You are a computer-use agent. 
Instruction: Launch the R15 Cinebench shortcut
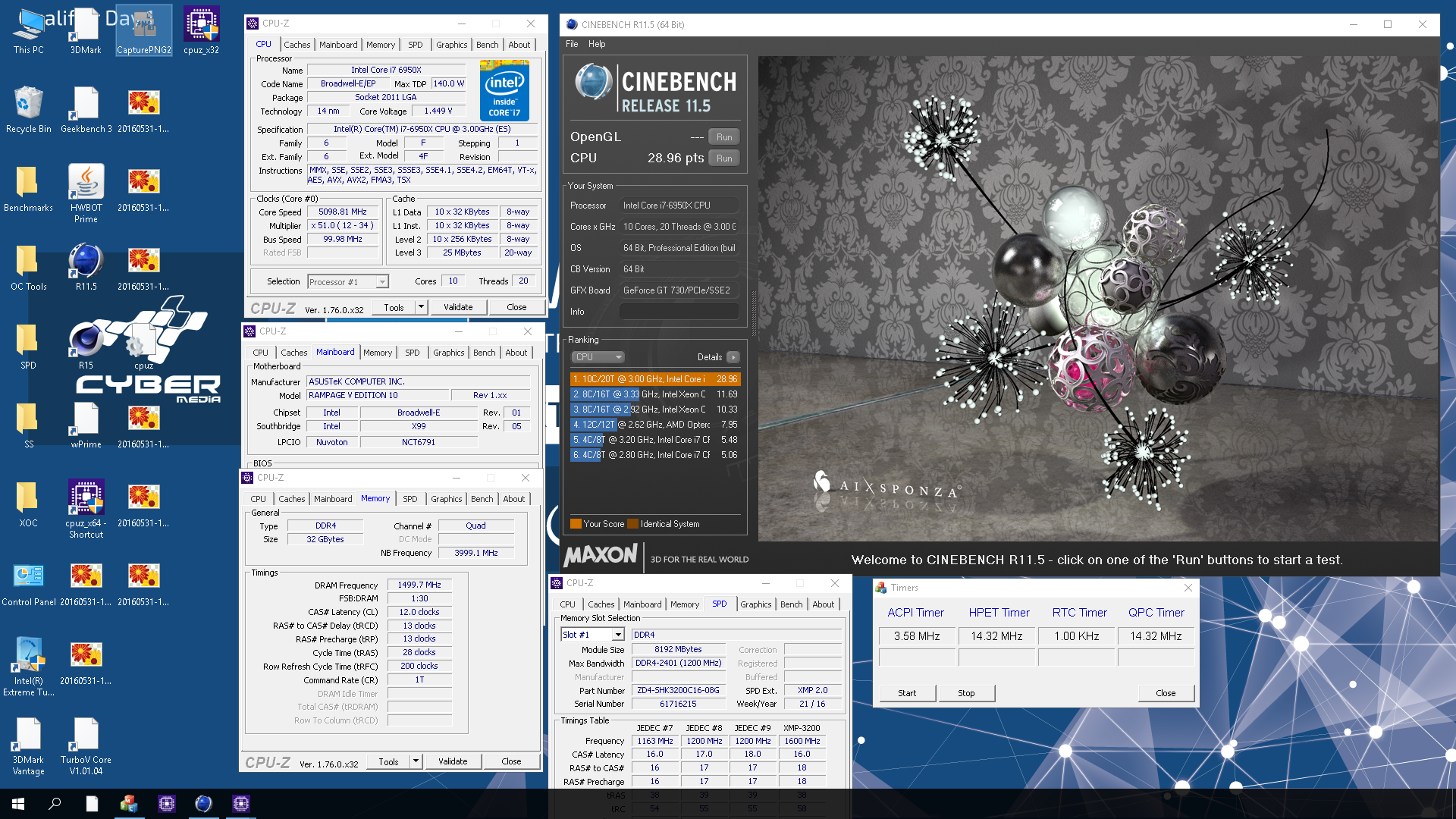point(86,346)
